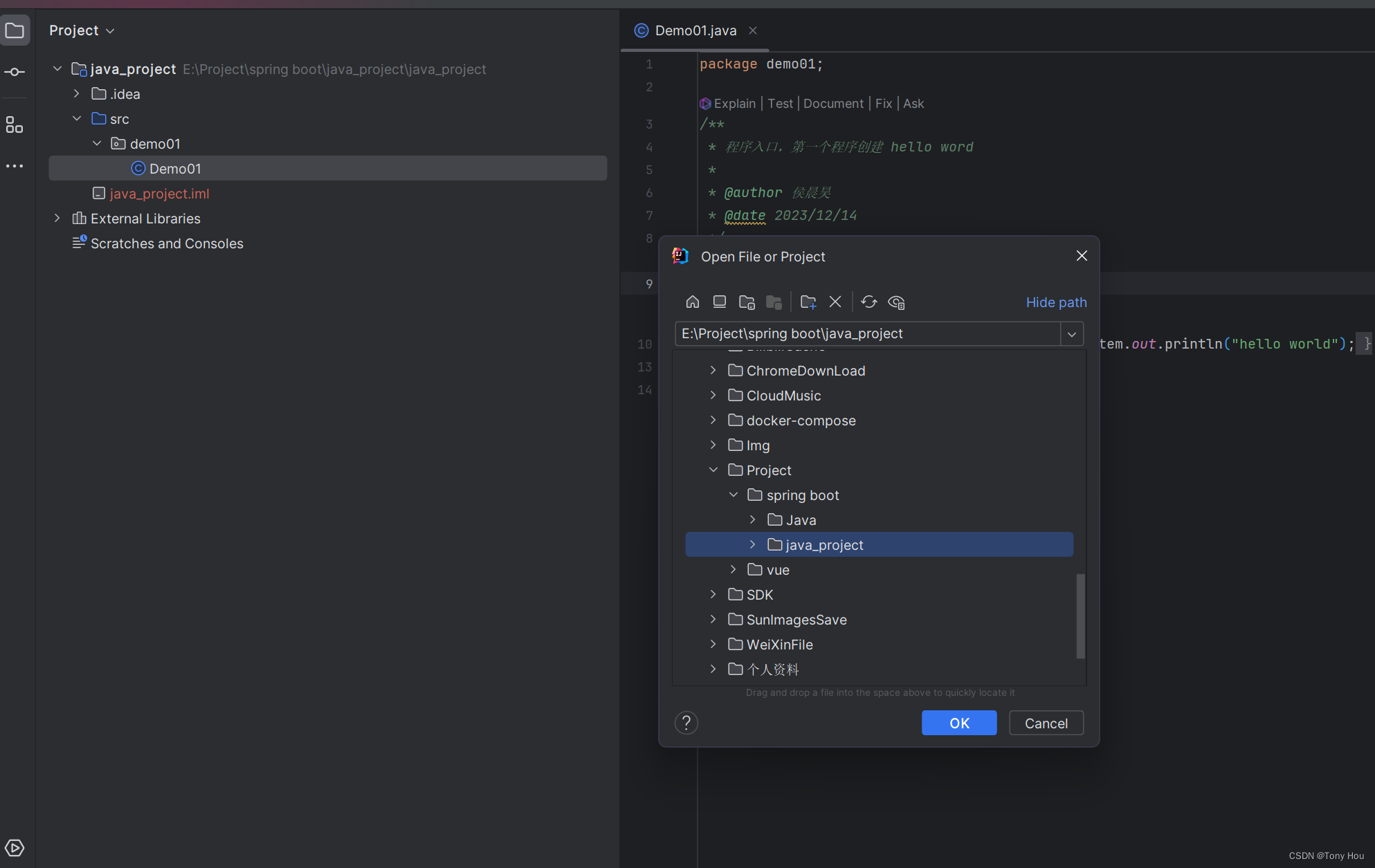The width and height of the screenshot is (1375, 868).
Task: Click the path input field
Action: point(865,334)
